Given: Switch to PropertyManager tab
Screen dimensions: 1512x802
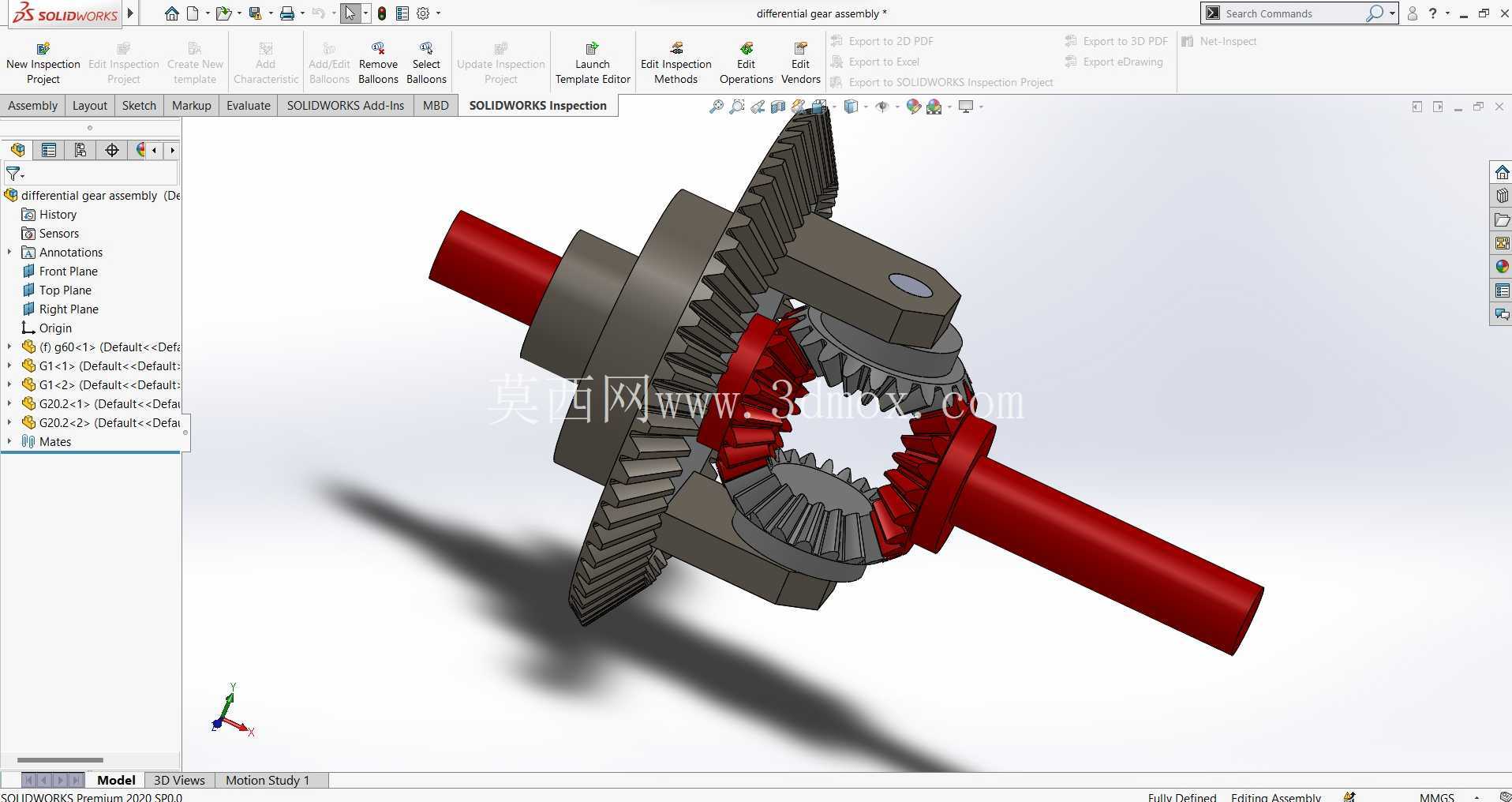Looking at the screenshot, I should click(x=49, y=150).
